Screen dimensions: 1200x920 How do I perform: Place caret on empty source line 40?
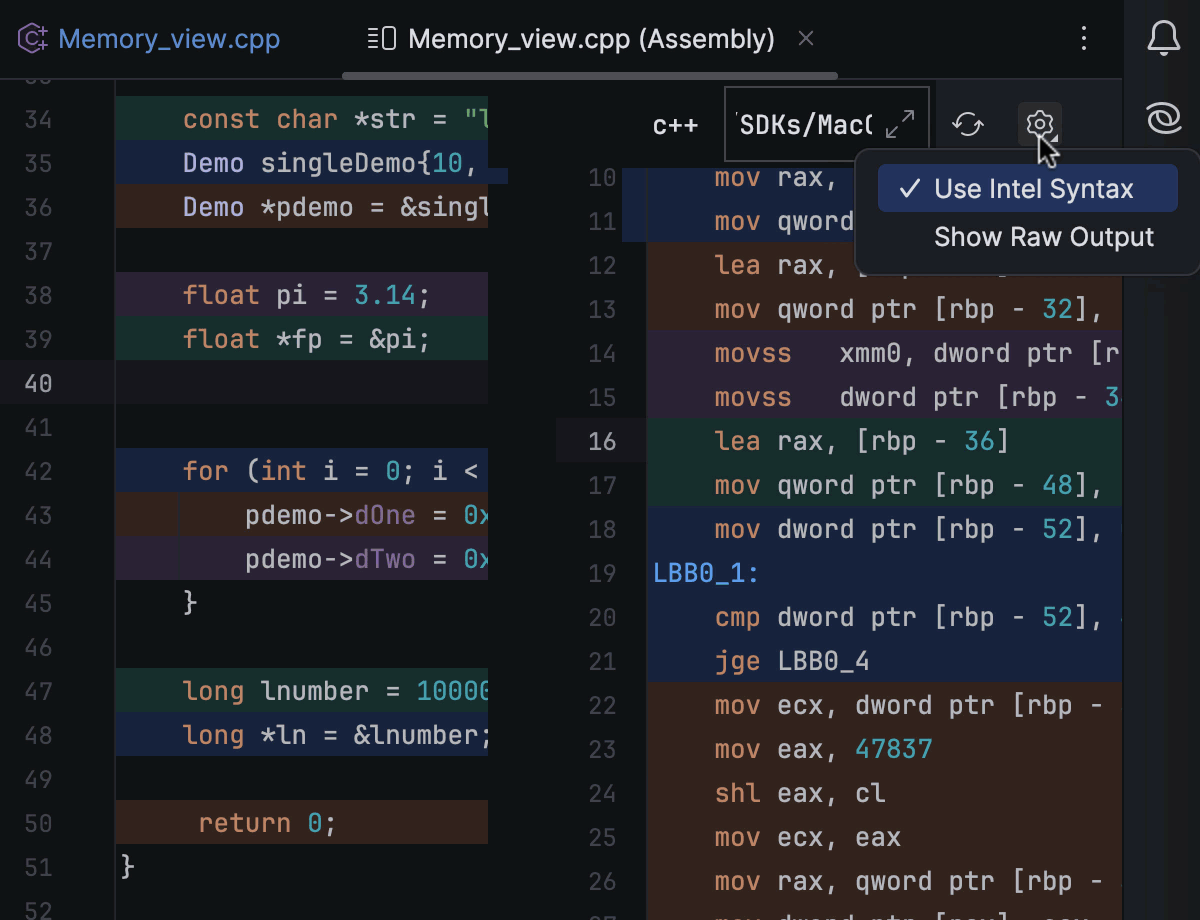[x=300, y=383]
